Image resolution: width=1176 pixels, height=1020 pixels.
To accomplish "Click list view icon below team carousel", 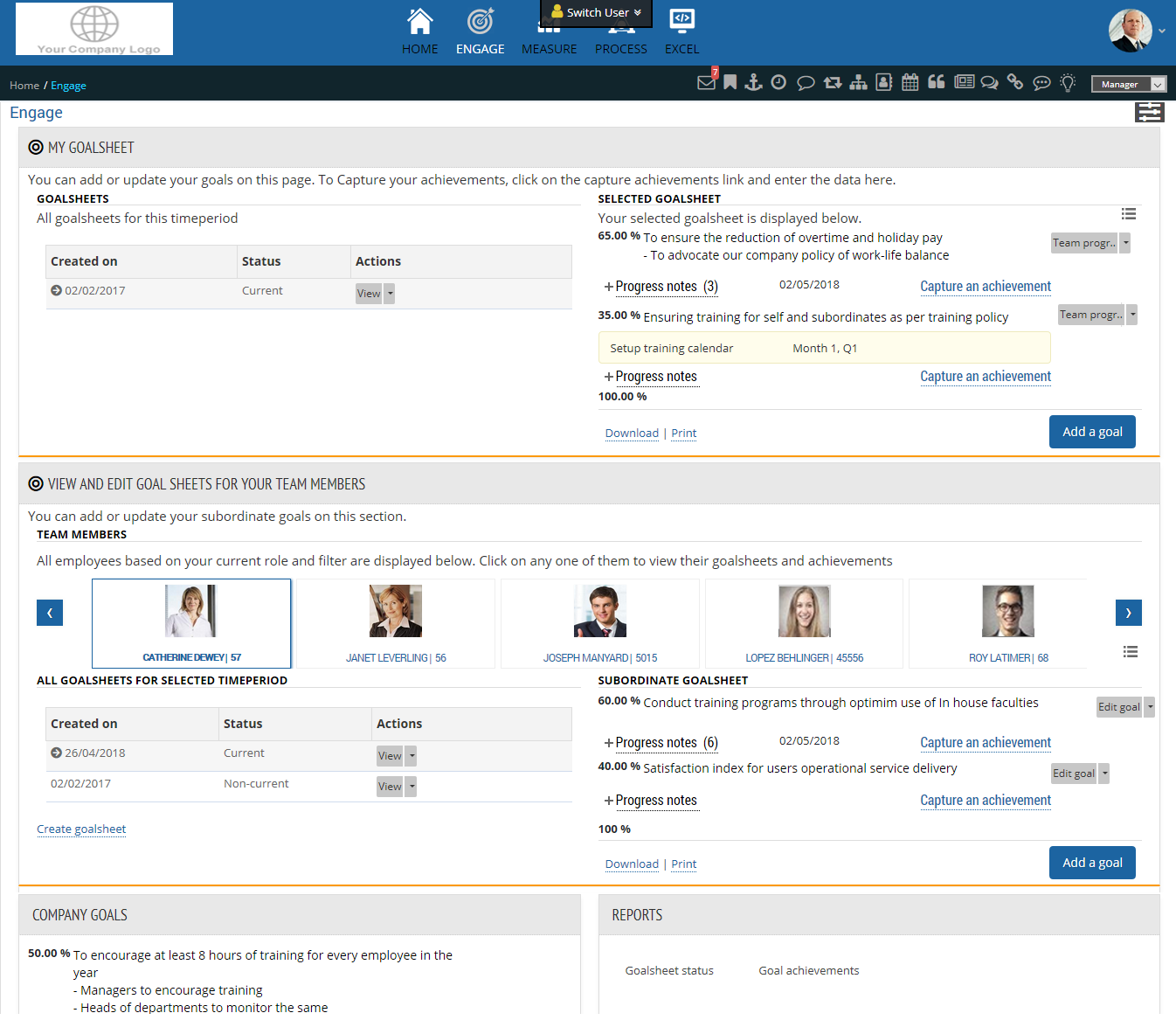I will (1131, 651).
